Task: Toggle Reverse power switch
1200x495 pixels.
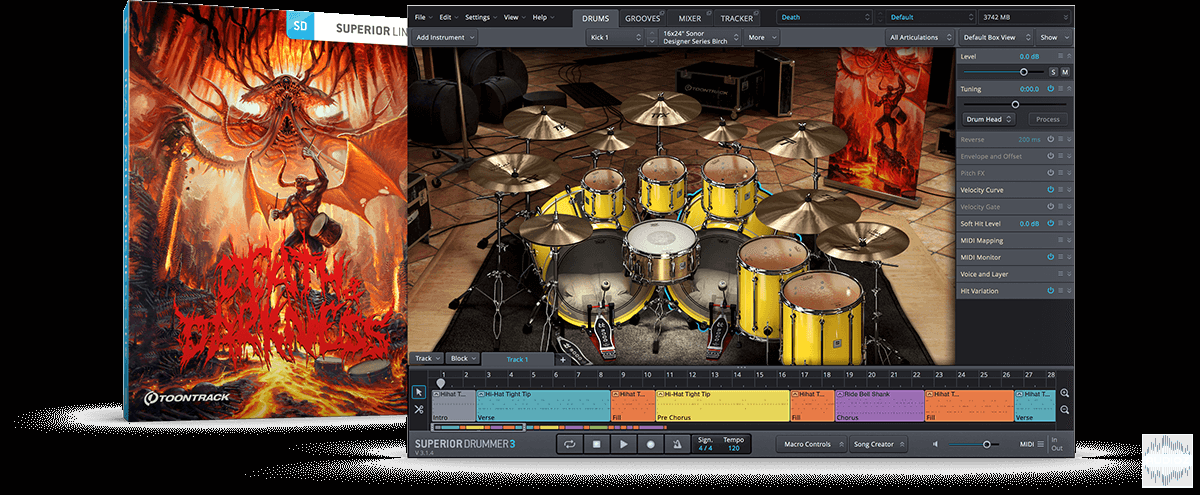Action: pyautogui.click(x=1051, y=139)
